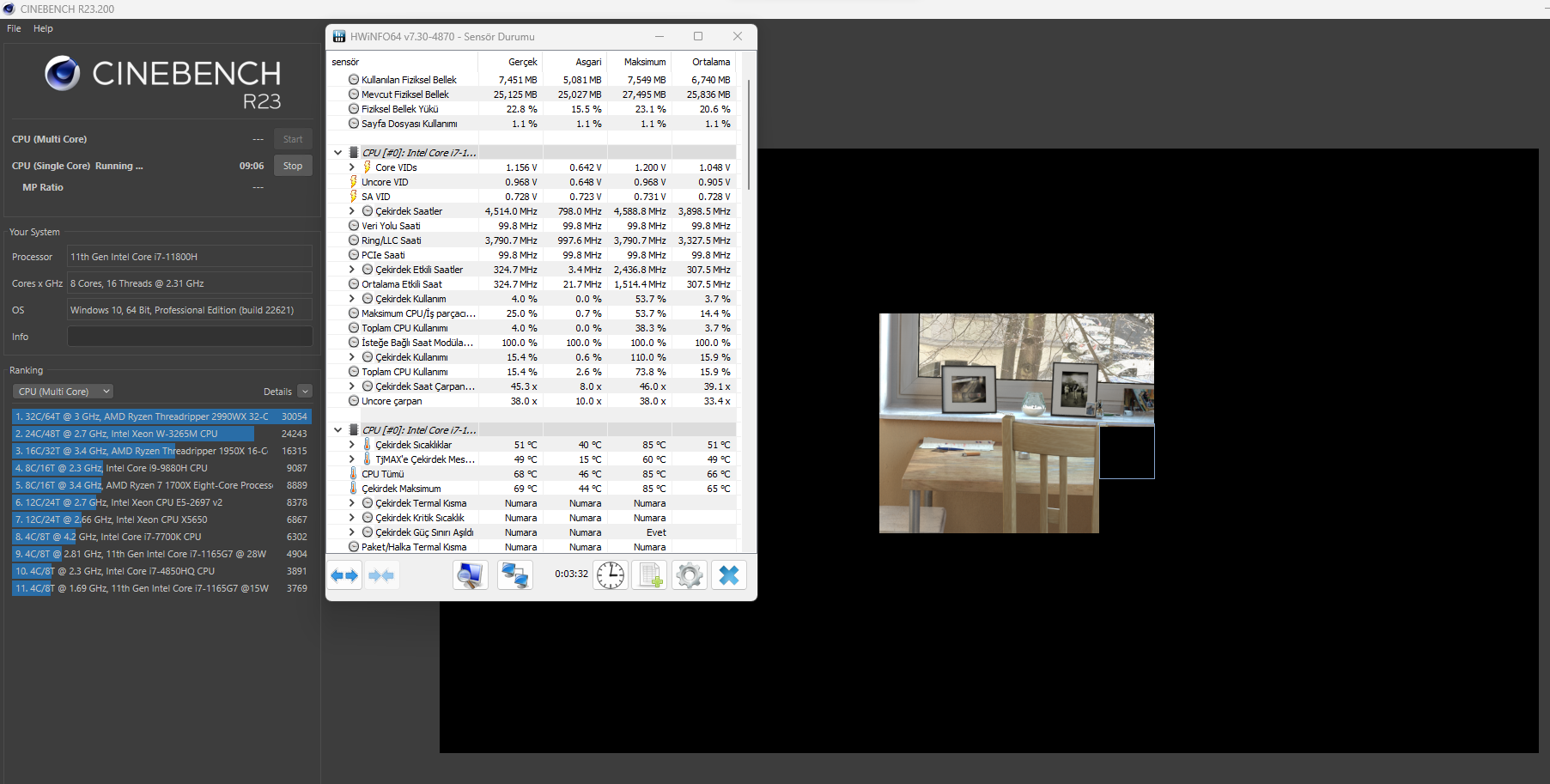
Task: Click the round icon beside Paket/Halka Termal Kısma
Action: coord(354,547)
